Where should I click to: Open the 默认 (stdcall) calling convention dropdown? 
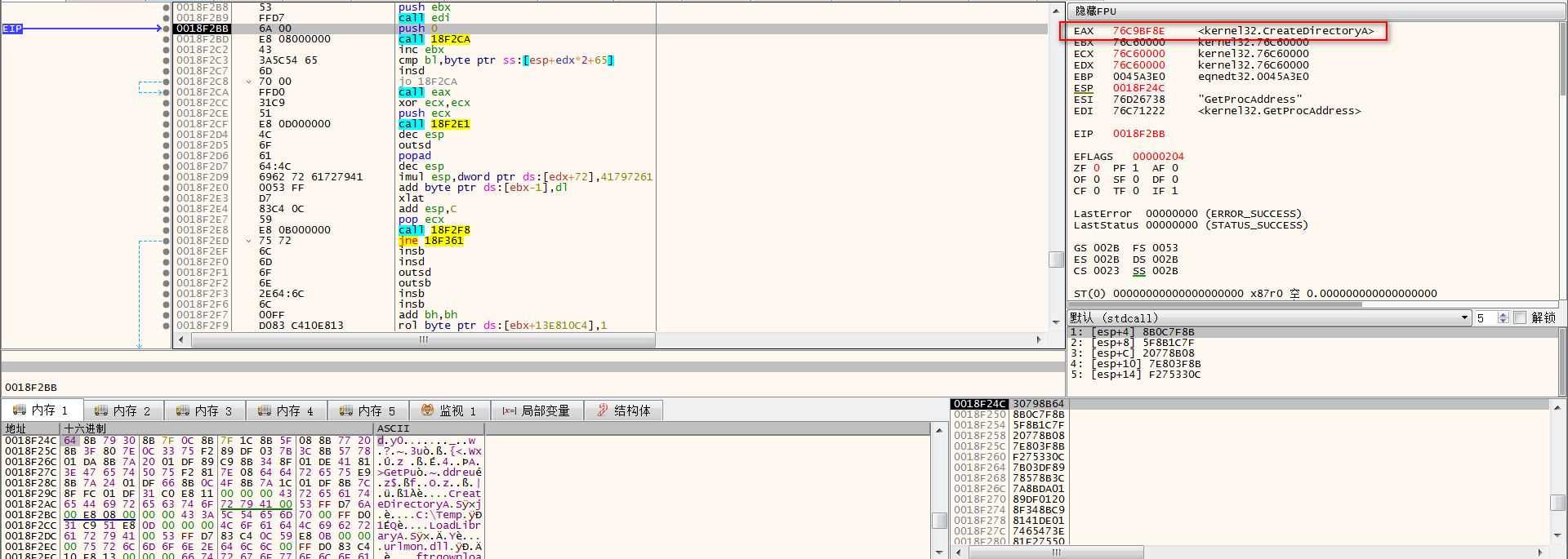coord(1268,317)
